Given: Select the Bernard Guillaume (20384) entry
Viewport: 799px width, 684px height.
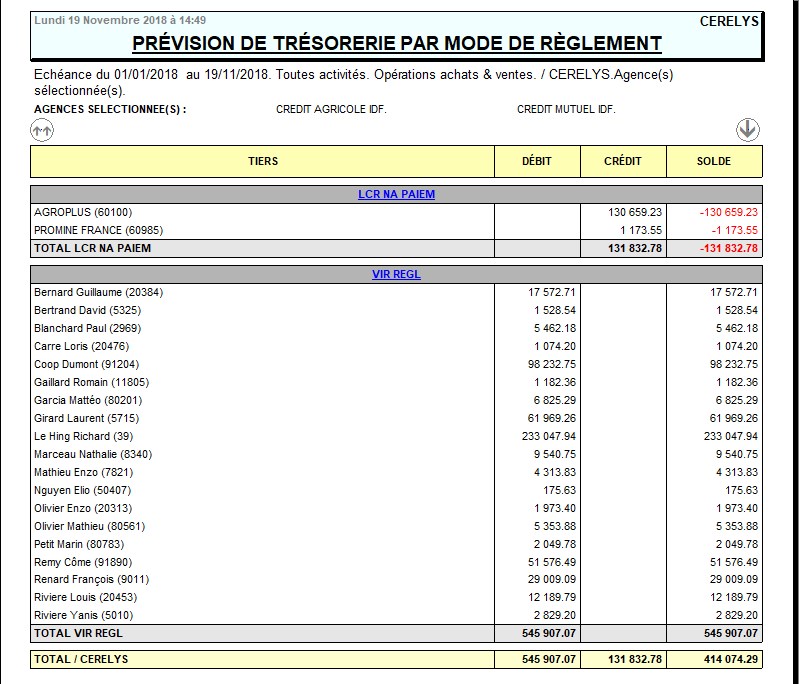Looking at the screenshot, I should click(98, 292).
